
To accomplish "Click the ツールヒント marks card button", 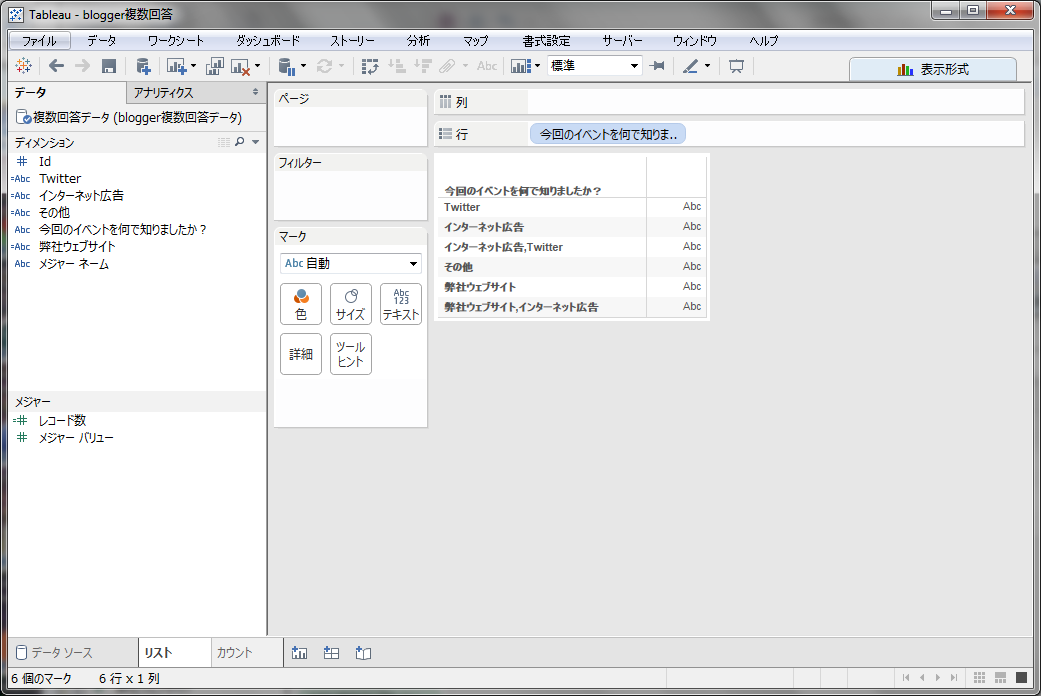I will 351,354.
